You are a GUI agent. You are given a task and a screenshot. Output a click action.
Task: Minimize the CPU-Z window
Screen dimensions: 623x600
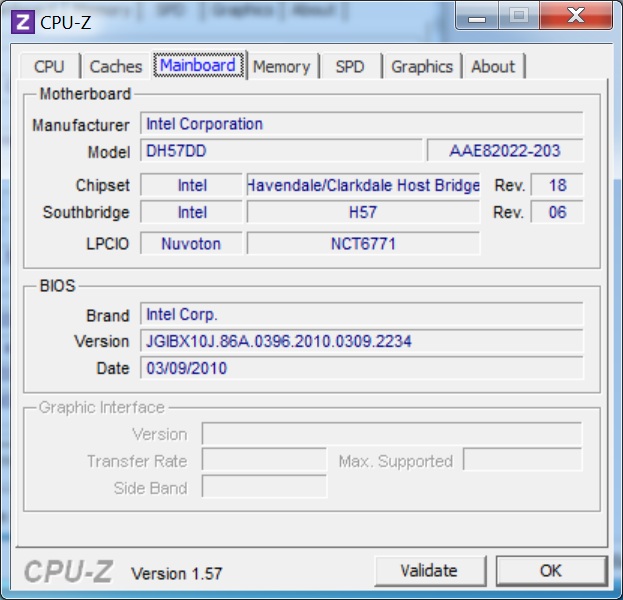pos(477,16)
